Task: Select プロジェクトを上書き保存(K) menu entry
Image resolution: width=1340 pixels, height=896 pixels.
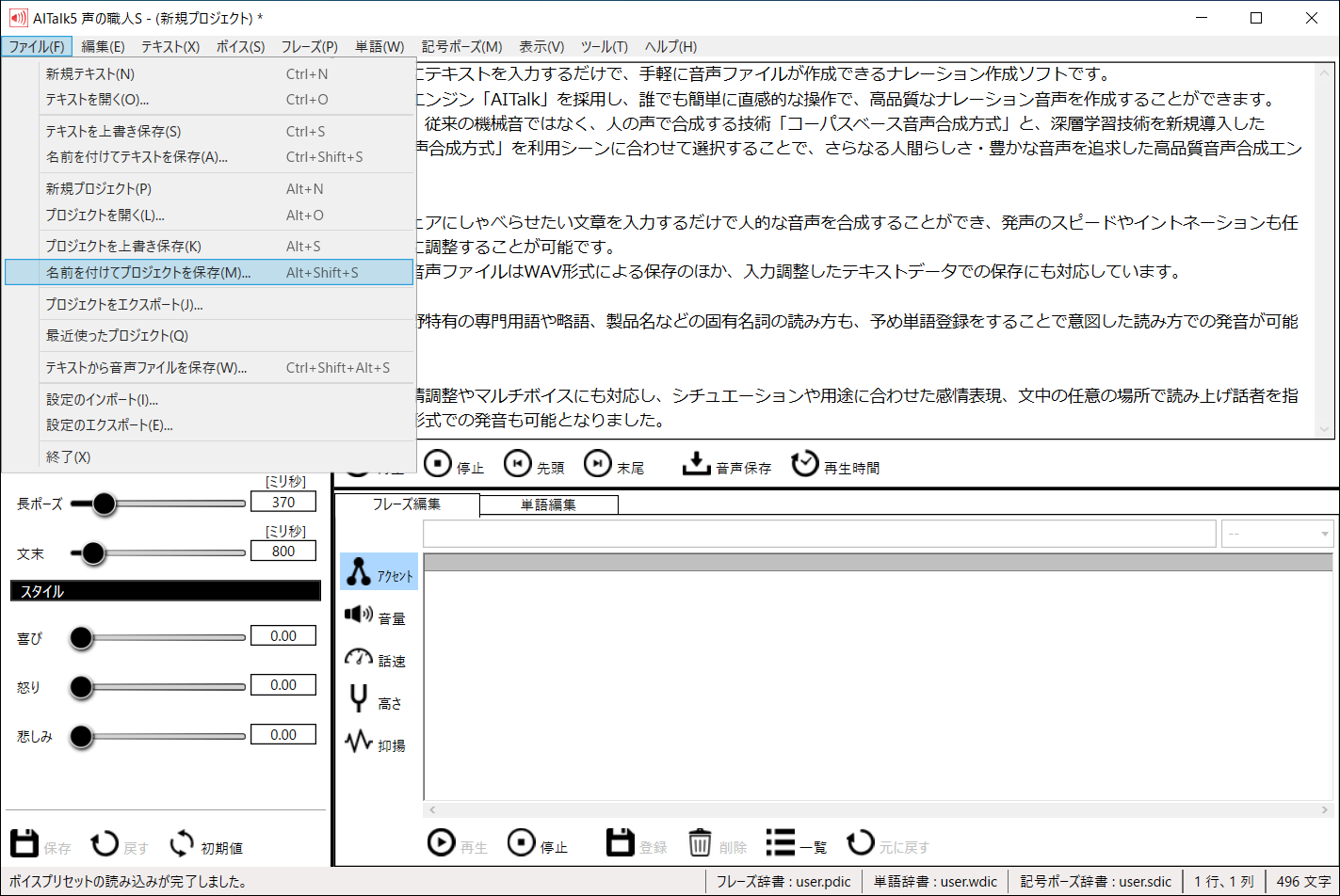Action: [x=210, y=247]
